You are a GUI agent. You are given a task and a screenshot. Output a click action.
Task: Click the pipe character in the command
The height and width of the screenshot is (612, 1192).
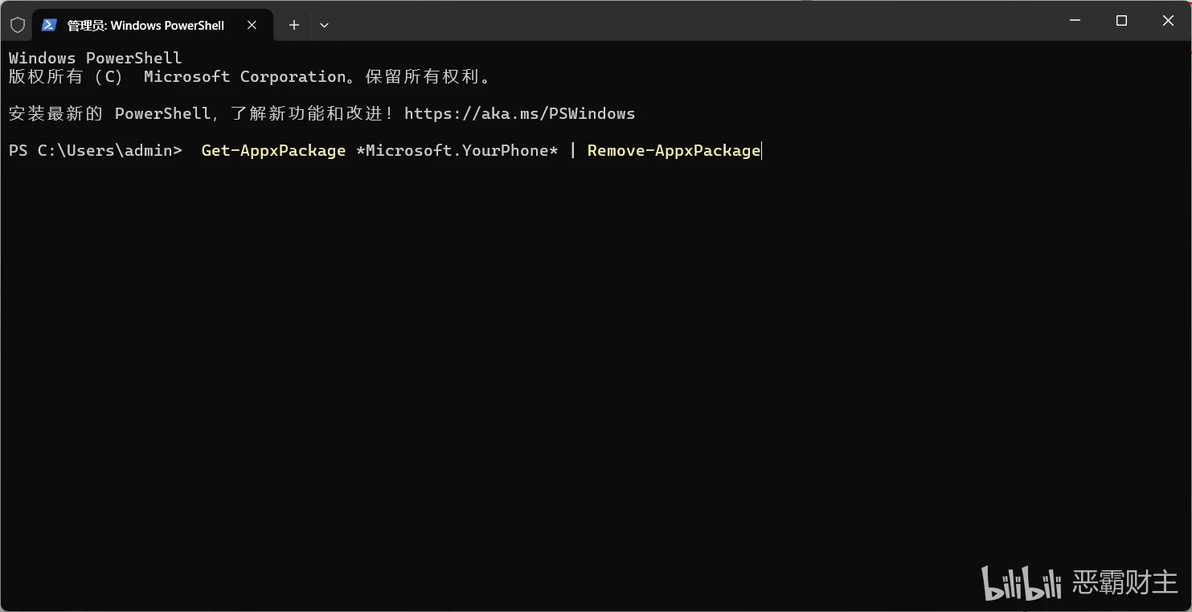[x=573, y=151]
